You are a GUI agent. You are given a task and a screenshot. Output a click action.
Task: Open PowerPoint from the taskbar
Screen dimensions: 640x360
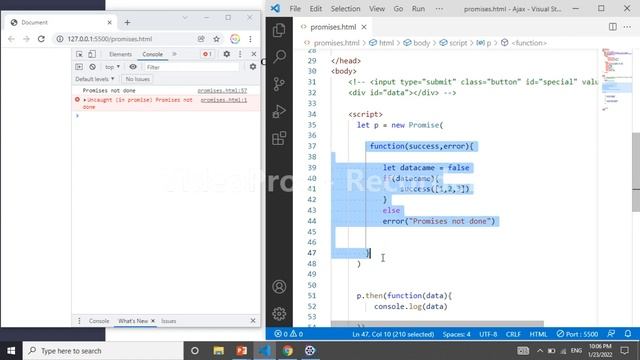pos(241,351)
